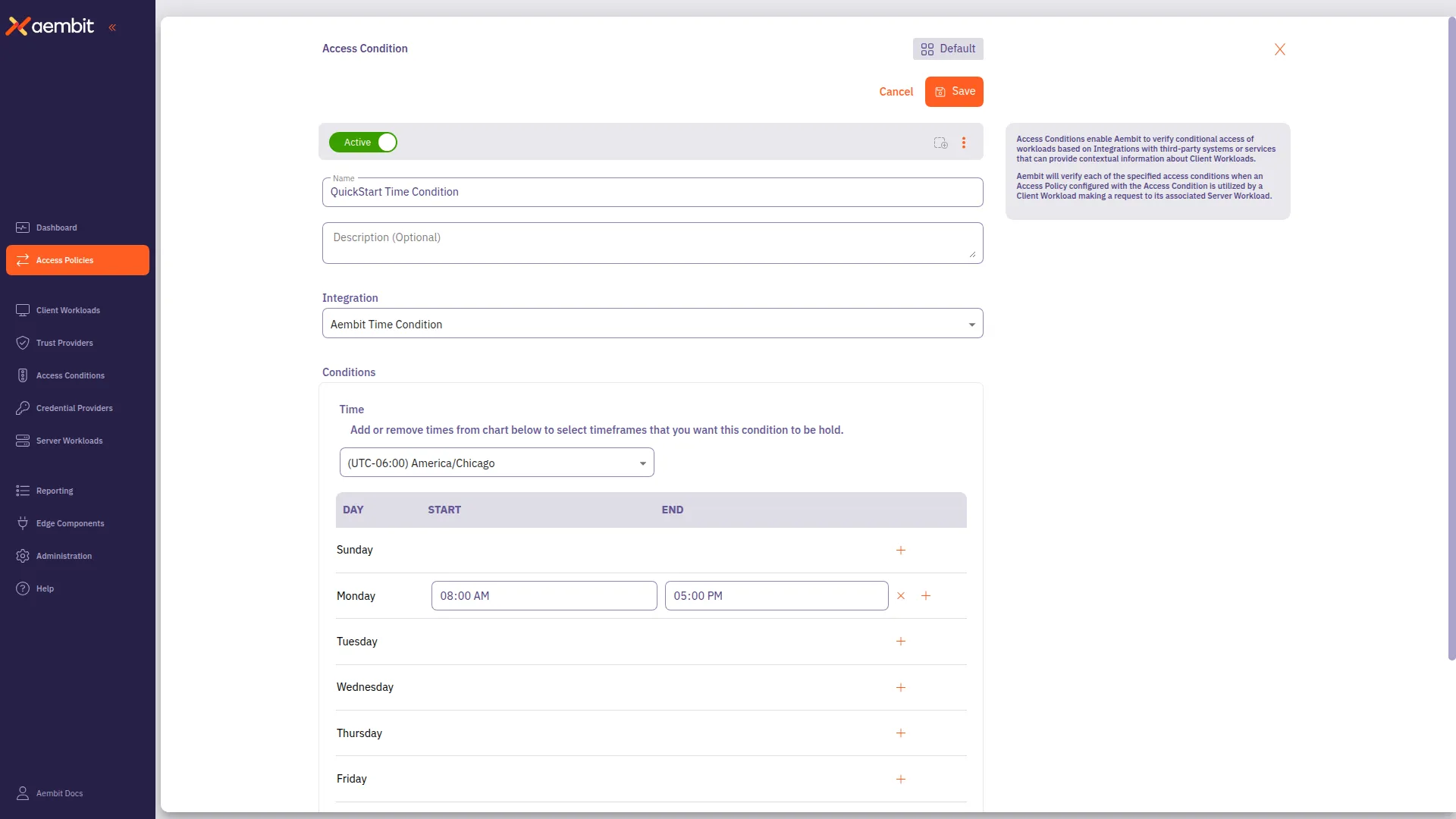This screenshot has height=819, width=1456.
Task: Click the Conditions section heading
Action: point(349,372)
